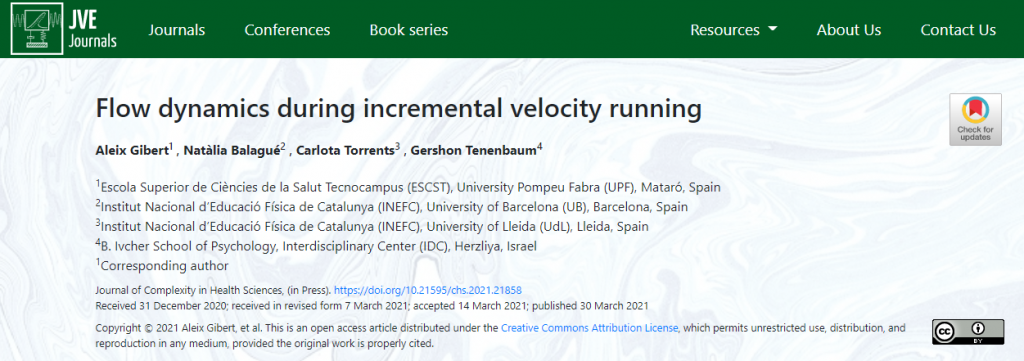
Task: Click the Check for updates badge
Action: coord(975,119)
